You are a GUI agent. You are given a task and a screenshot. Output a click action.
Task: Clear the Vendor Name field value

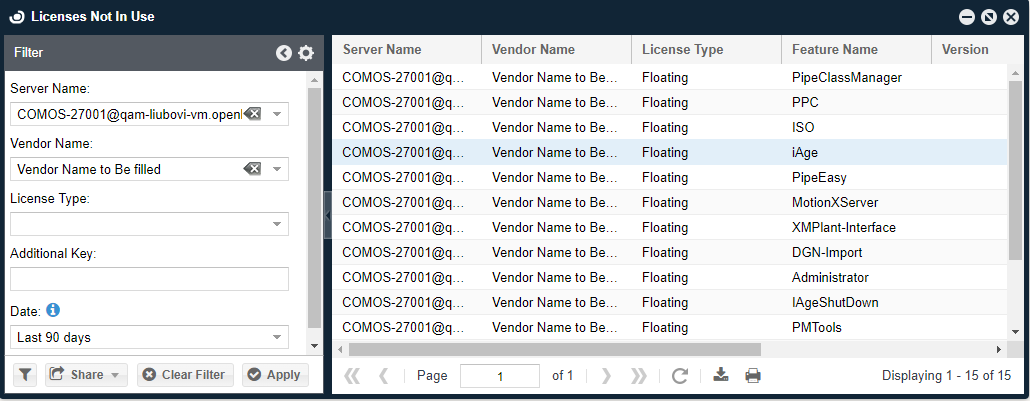(x=253, y=169)
